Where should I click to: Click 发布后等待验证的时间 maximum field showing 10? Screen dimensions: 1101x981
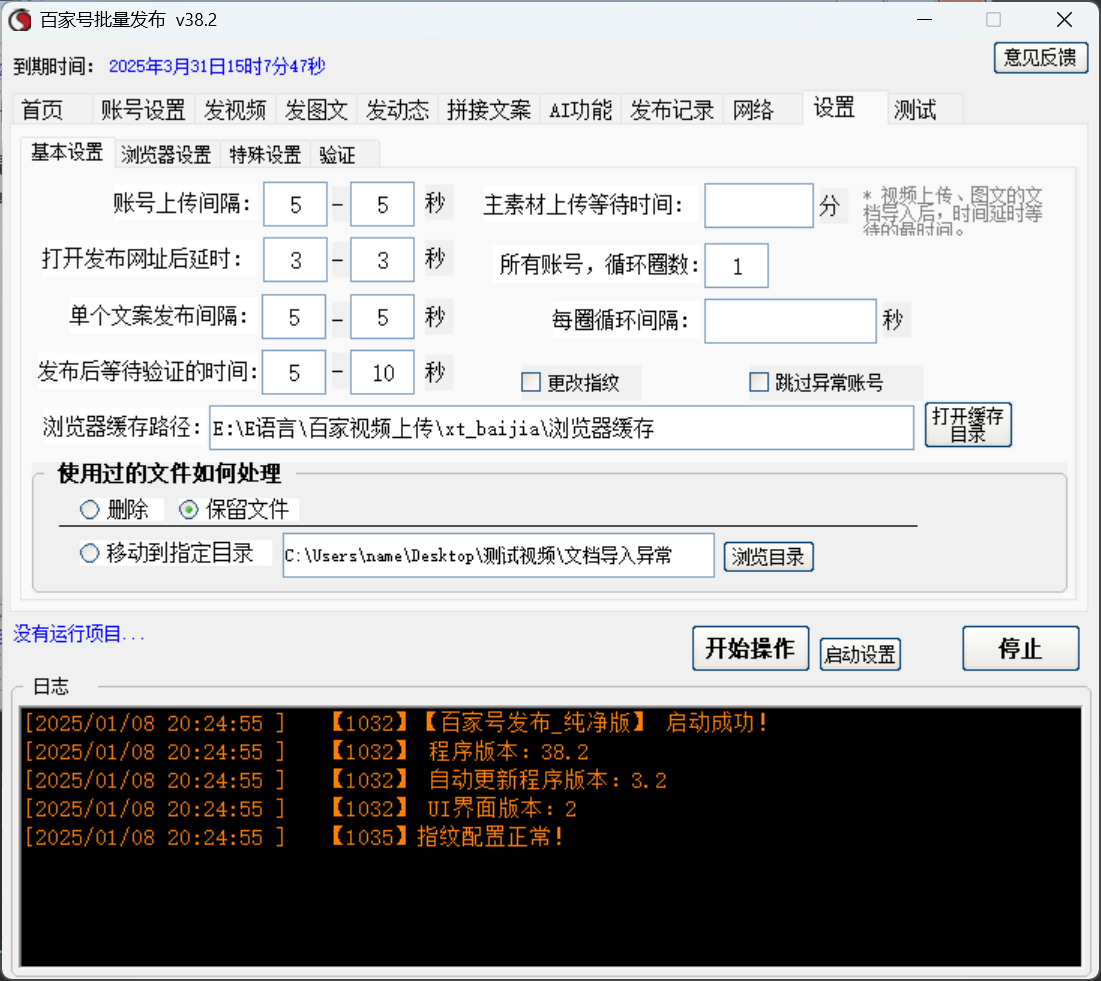tap(382, 372)
